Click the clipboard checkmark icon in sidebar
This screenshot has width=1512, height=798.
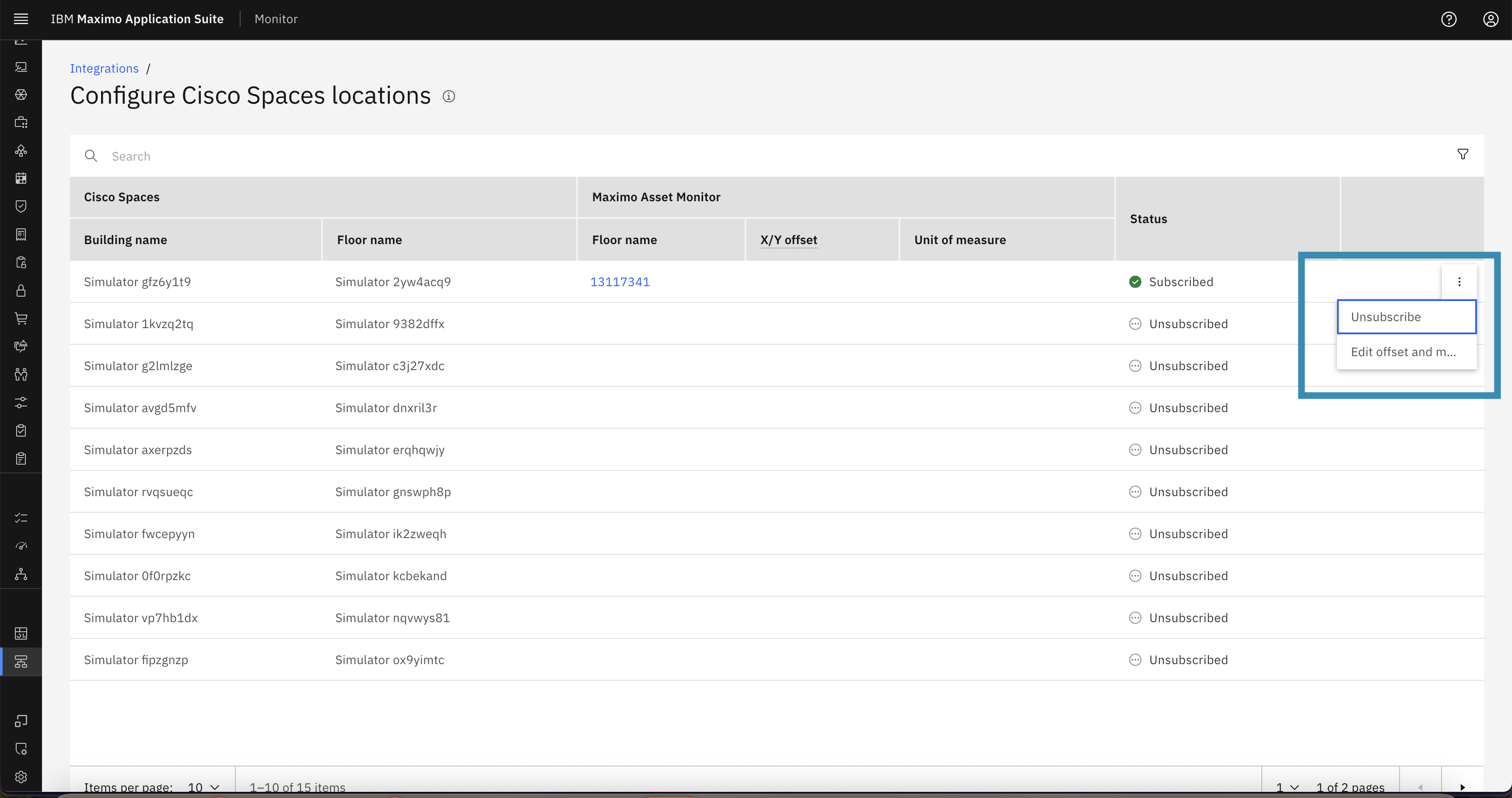(21, 430)
